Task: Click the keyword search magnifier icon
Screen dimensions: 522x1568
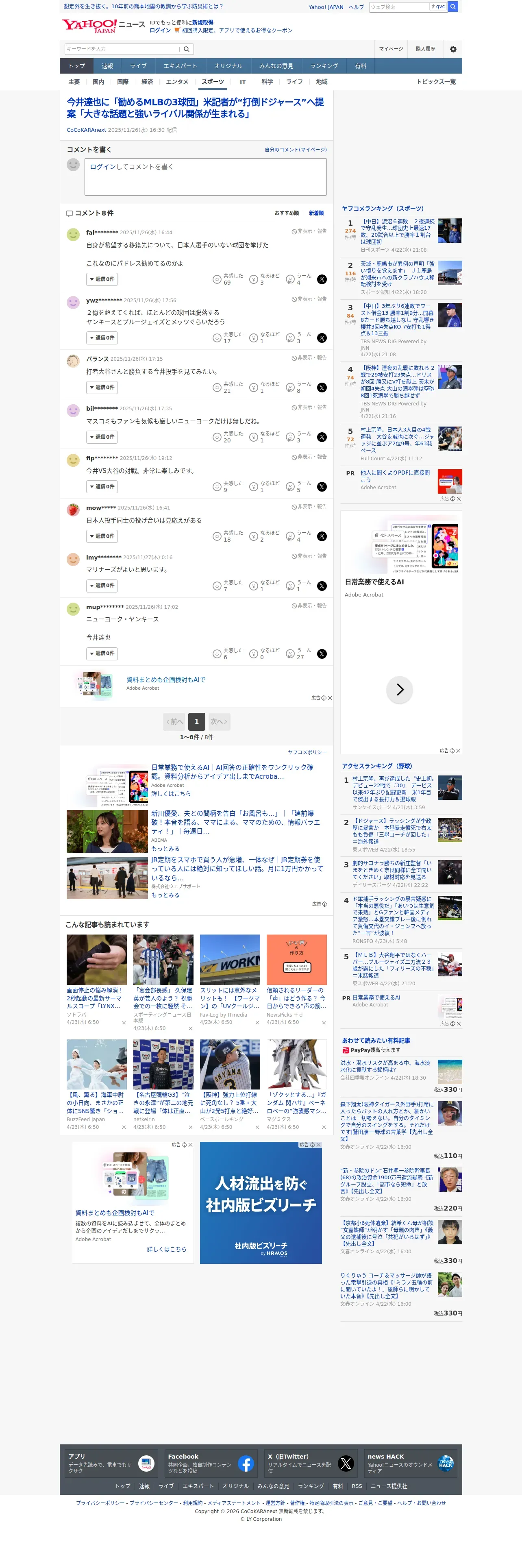Action: [x=187, y=49]
